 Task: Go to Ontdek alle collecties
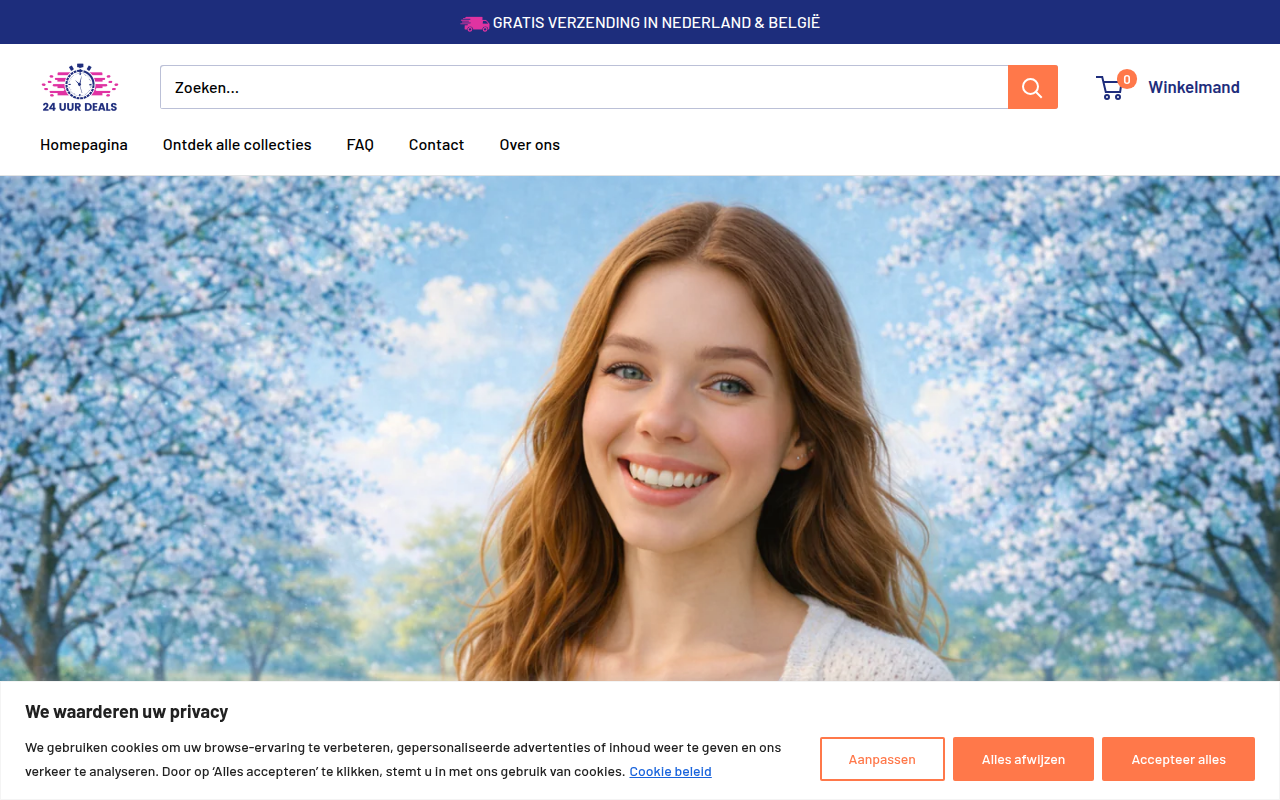click(237, 145)
